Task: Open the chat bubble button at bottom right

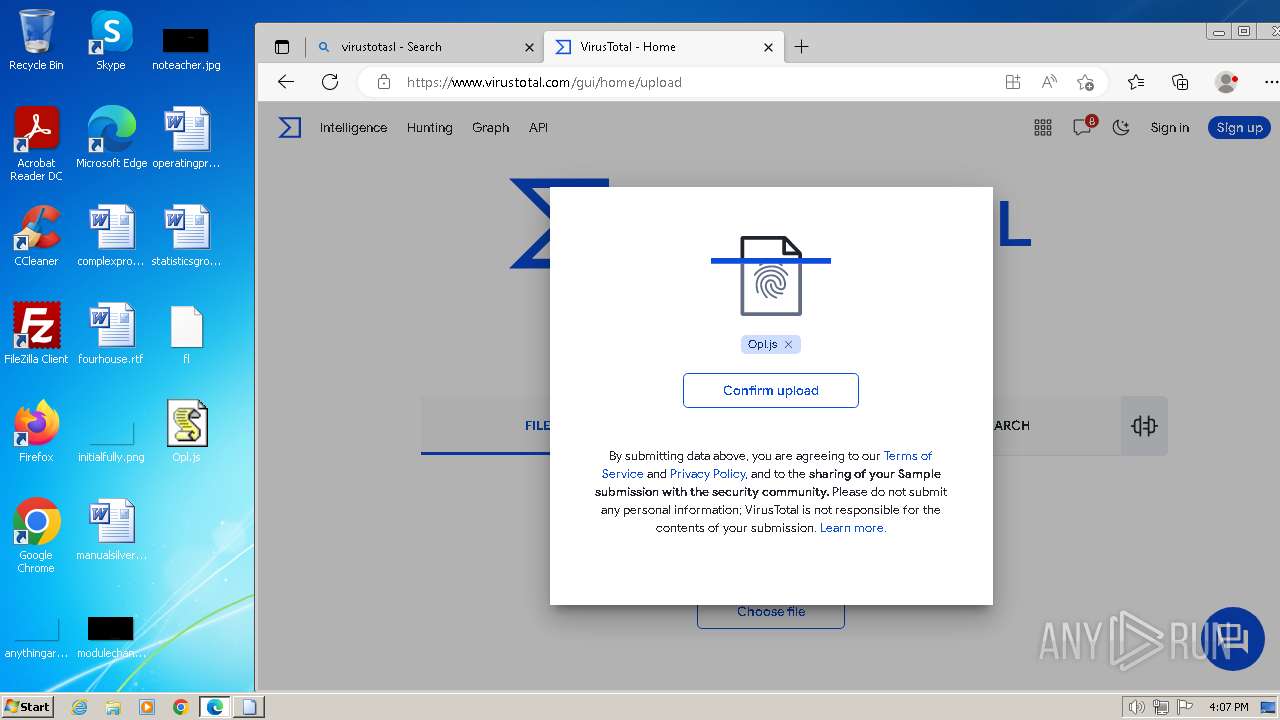Action: coord(1233,638)
